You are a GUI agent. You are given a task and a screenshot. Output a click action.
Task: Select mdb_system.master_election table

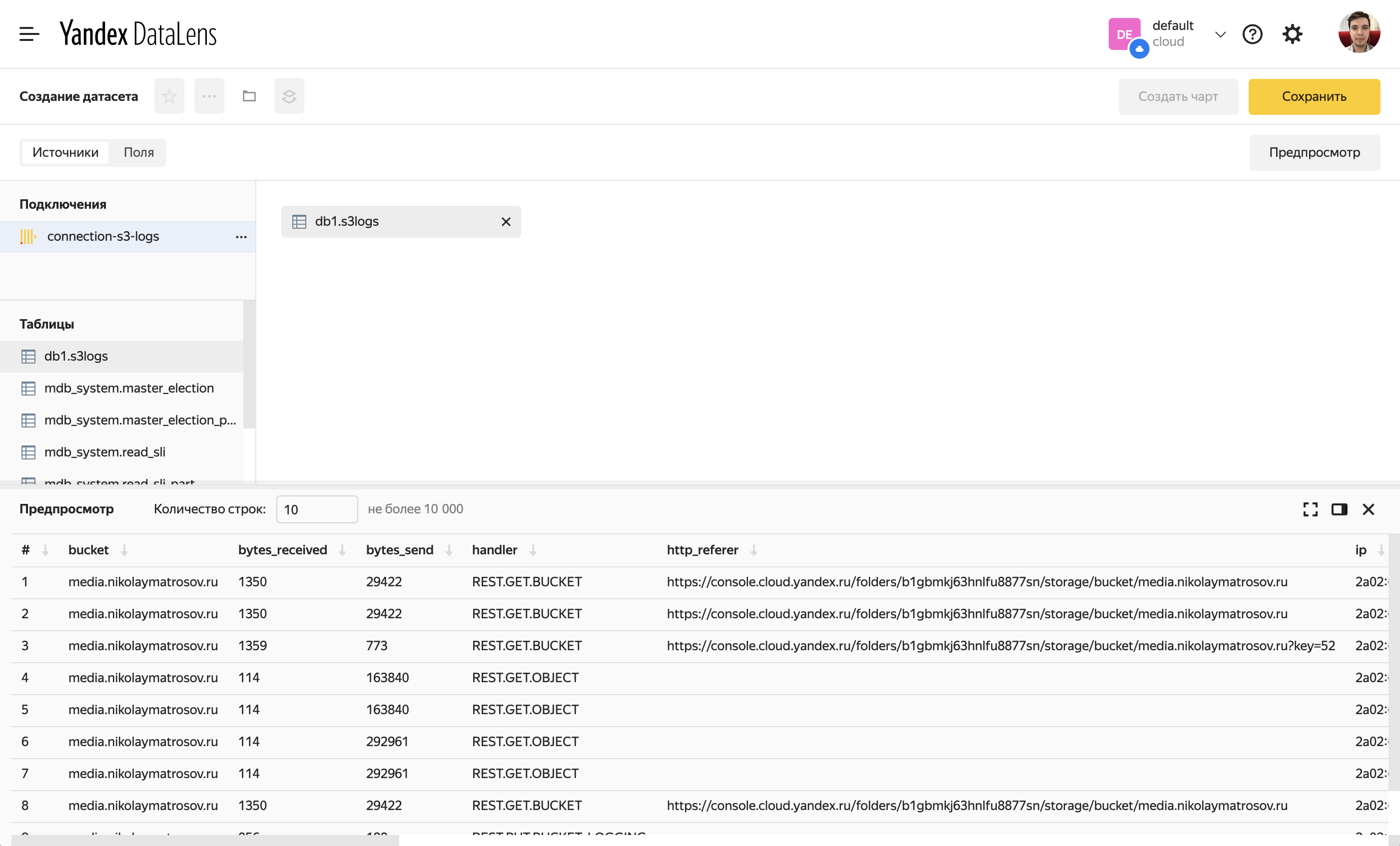pos(121,388)
